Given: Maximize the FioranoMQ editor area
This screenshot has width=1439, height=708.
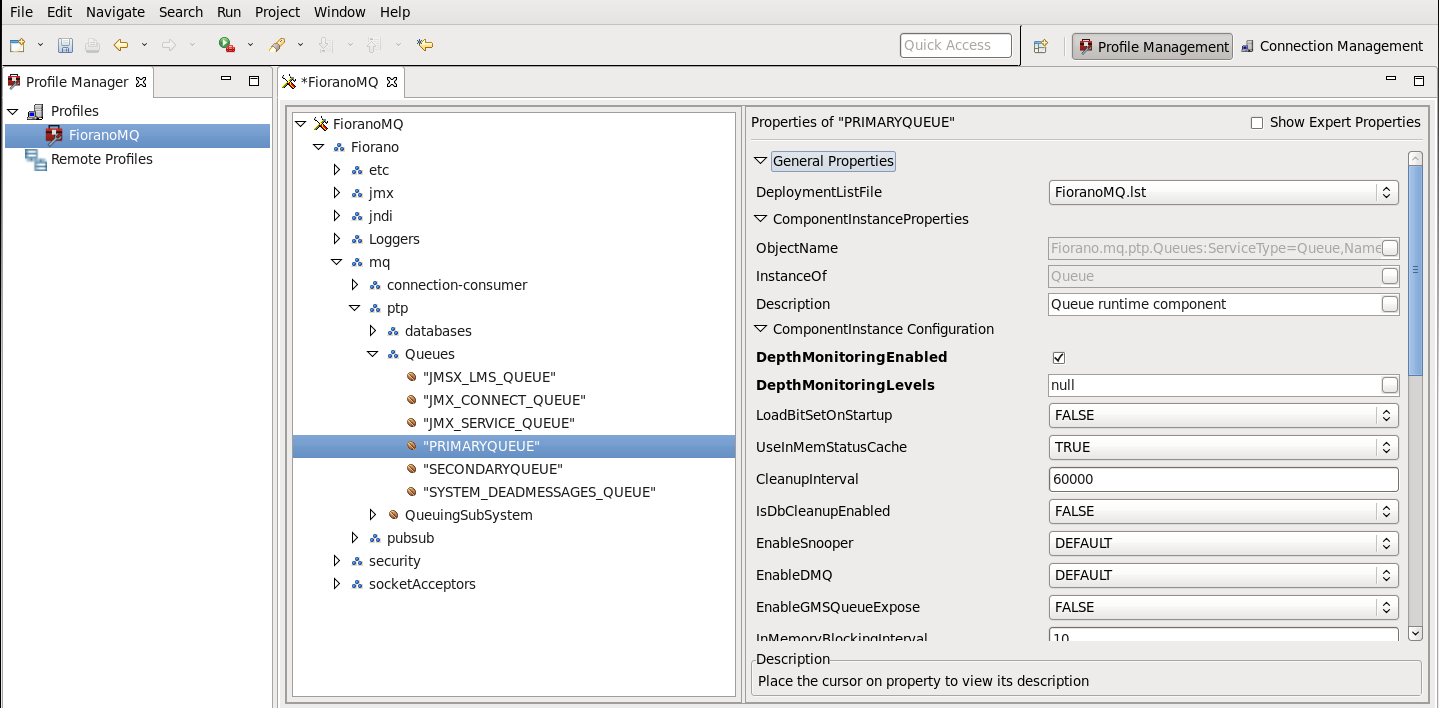Looking at the screenshot, I should (x=1419, y=81).
